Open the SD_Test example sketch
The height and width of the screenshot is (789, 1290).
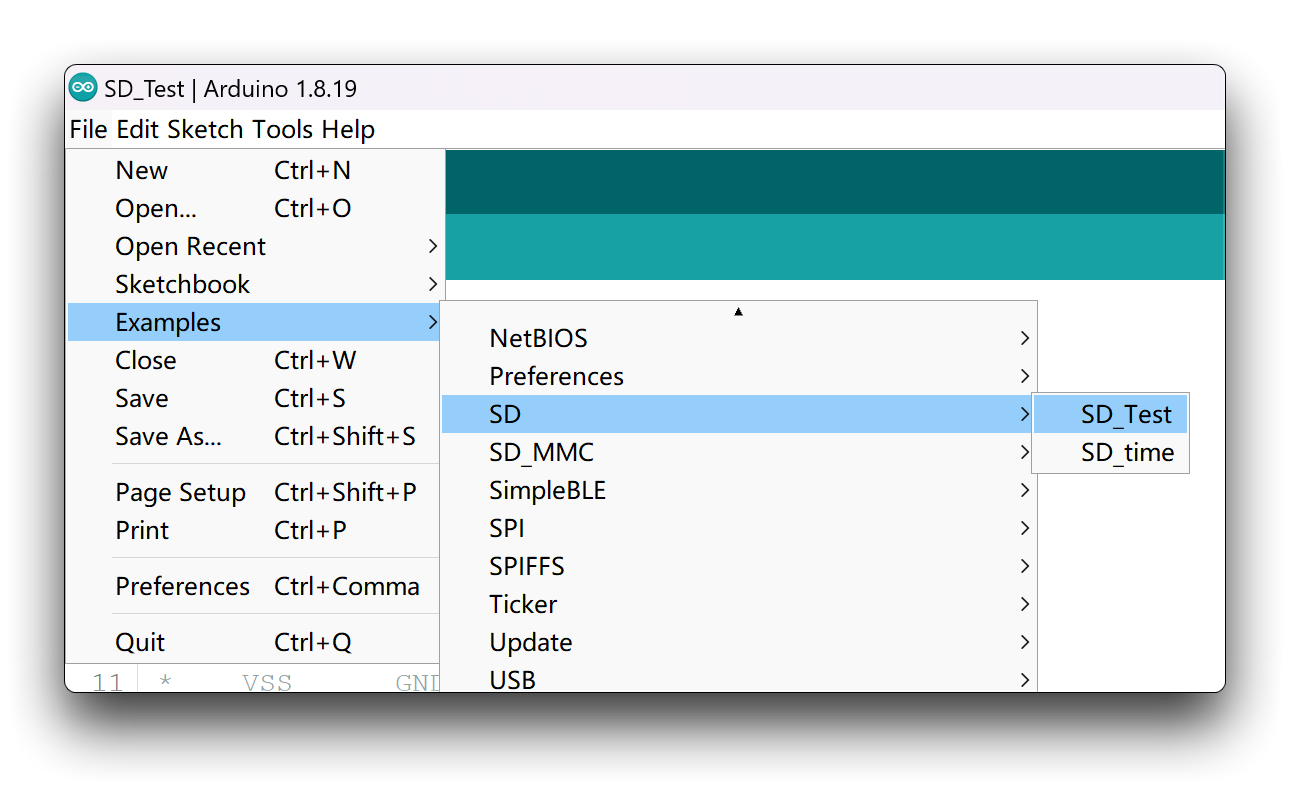coord(1110,414)
